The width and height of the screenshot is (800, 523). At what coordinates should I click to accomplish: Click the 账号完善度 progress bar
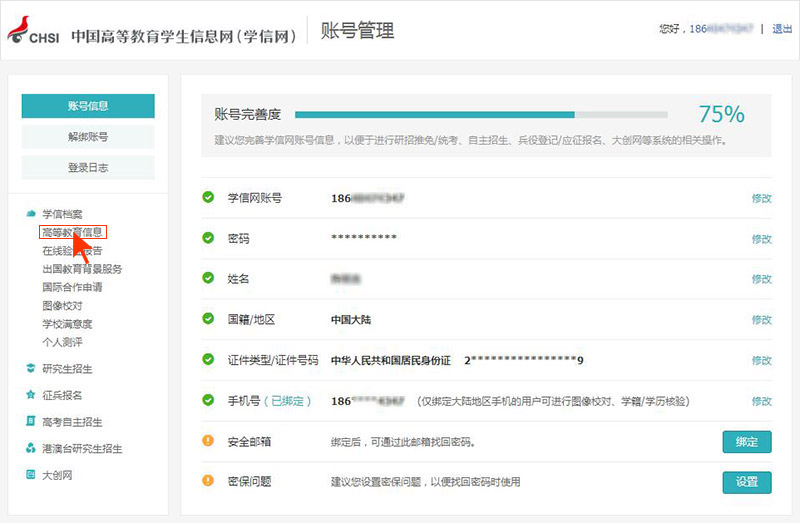(x=481, y=115)
